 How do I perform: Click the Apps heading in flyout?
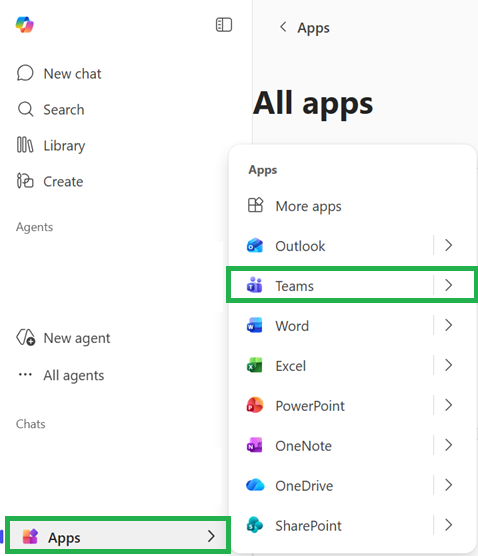point(263,170)
